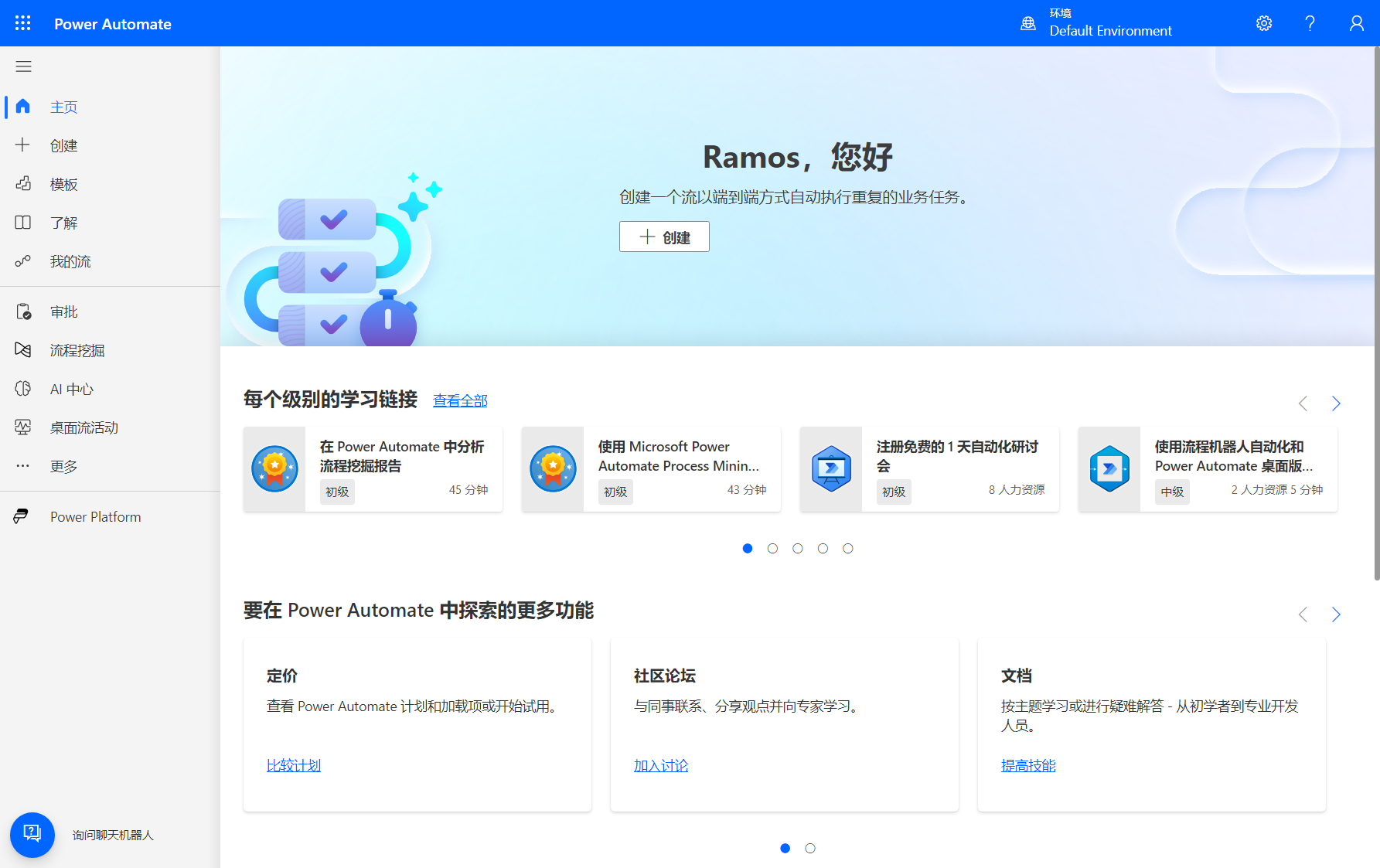1380x868 pixels.
Task: Collapse the left navigation hamburger menu
Action: coord(23,66)
